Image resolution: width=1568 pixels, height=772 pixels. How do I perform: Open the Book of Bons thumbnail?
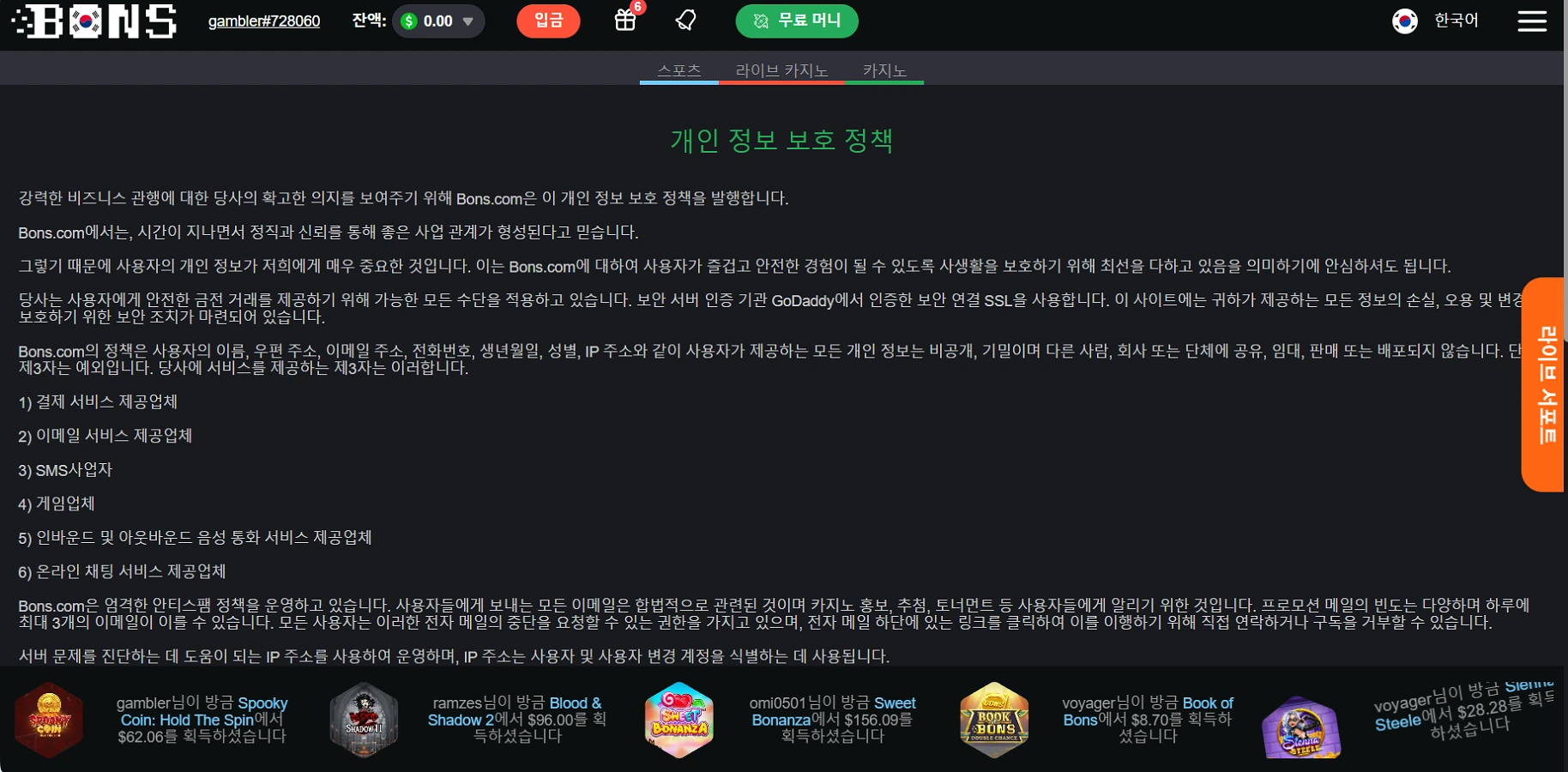coord(994,720)
